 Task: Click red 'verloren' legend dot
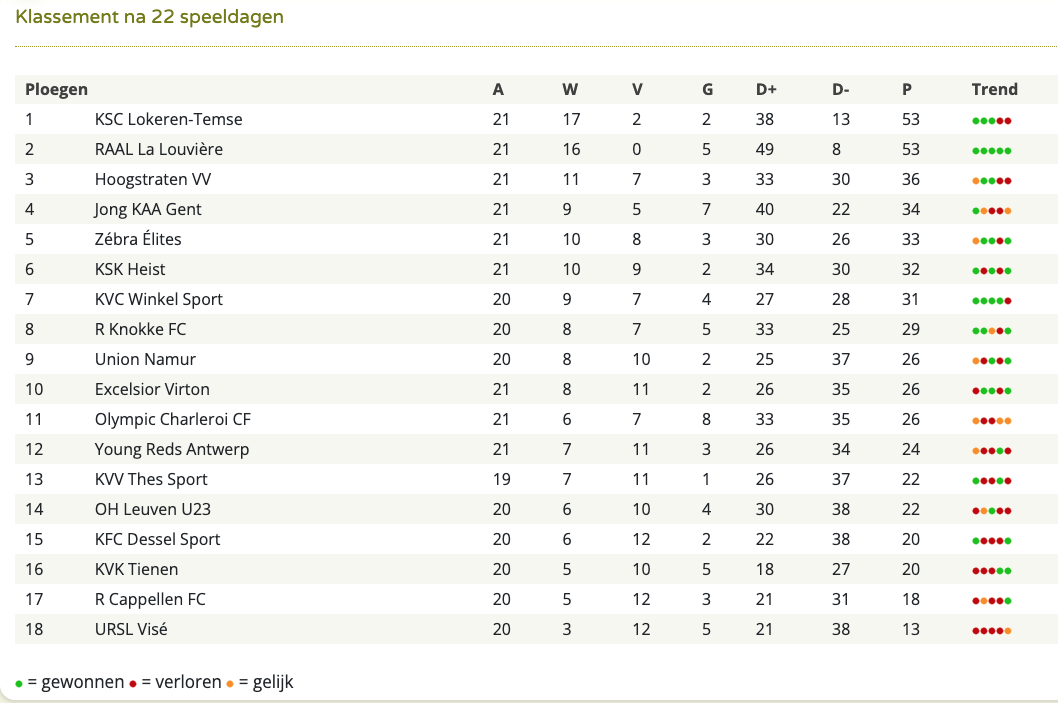point(133,684)
